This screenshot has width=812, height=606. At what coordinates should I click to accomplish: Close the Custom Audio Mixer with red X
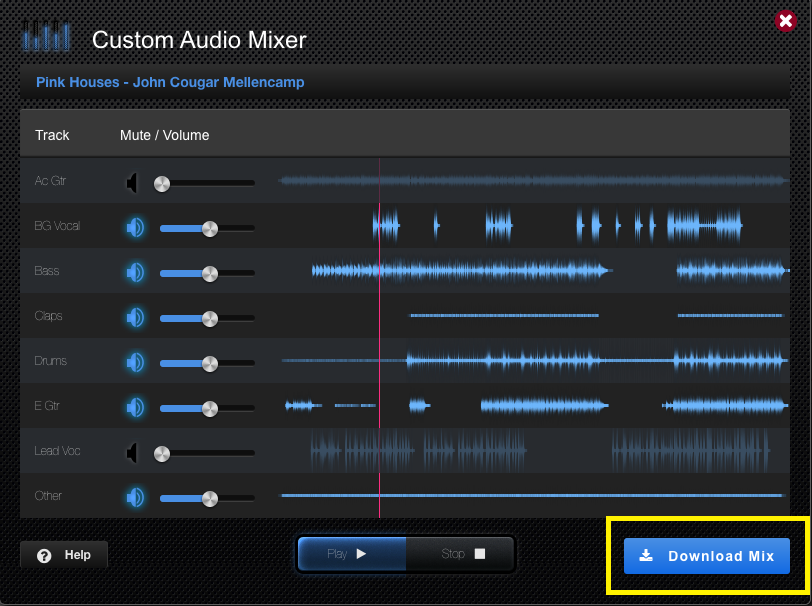pyautogui.click(x=786, y=21)
